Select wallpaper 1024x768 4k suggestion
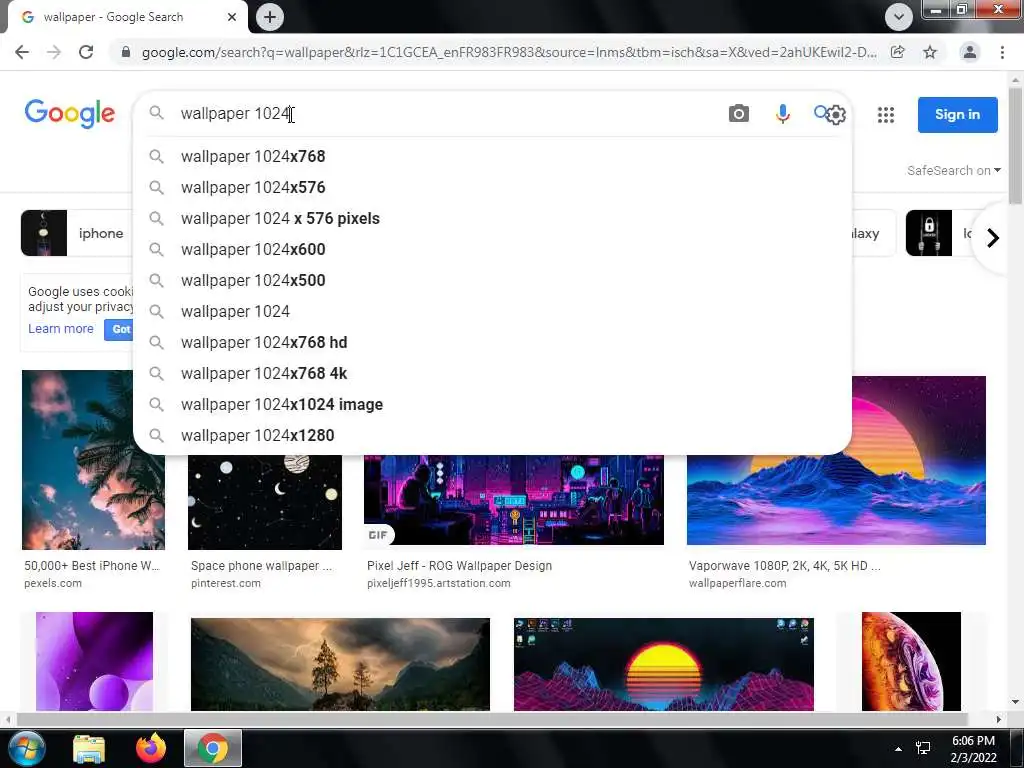The width and height of the screenshot is (1024, 768). [x=492, y=374]
